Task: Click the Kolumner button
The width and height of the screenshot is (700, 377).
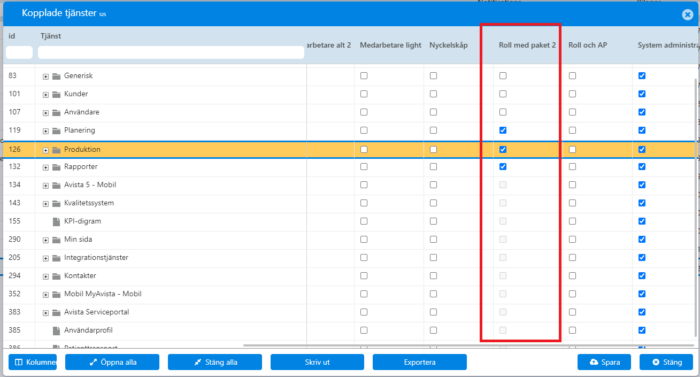Action: point(33,362)
